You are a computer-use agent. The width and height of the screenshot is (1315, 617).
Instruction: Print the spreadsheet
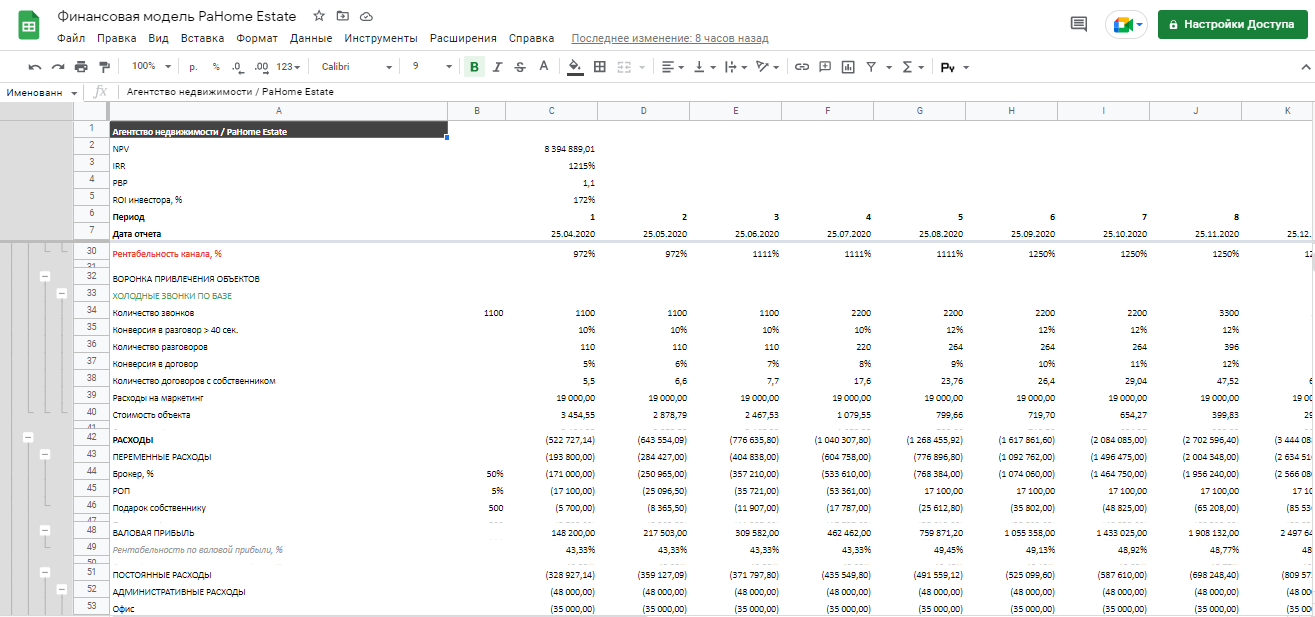pos(81,67)
